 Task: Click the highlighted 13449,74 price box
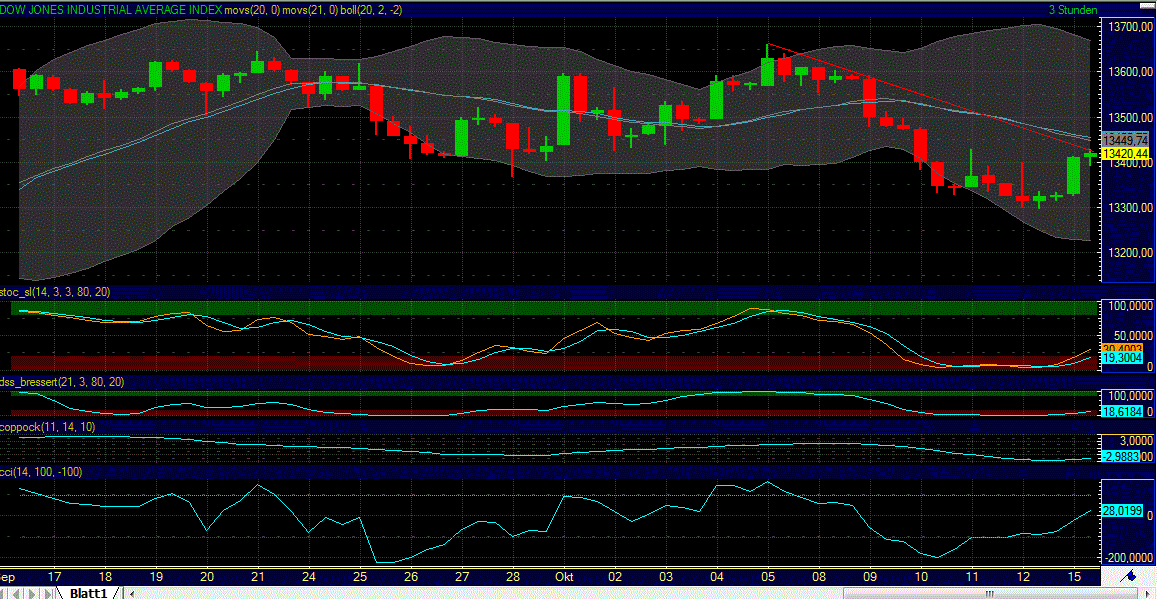point(1124,139)
